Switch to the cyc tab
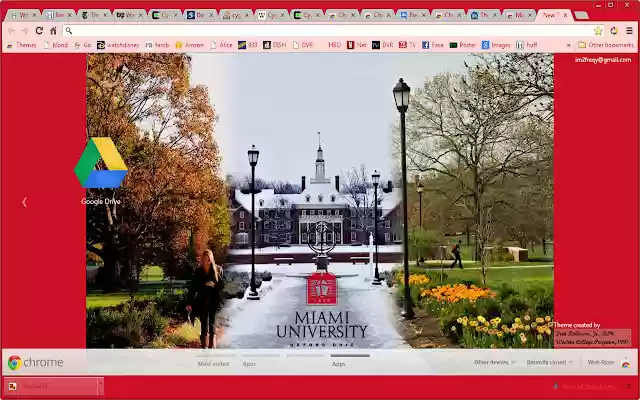The width and height of the screenshot is (640, 400). [237, 15]
